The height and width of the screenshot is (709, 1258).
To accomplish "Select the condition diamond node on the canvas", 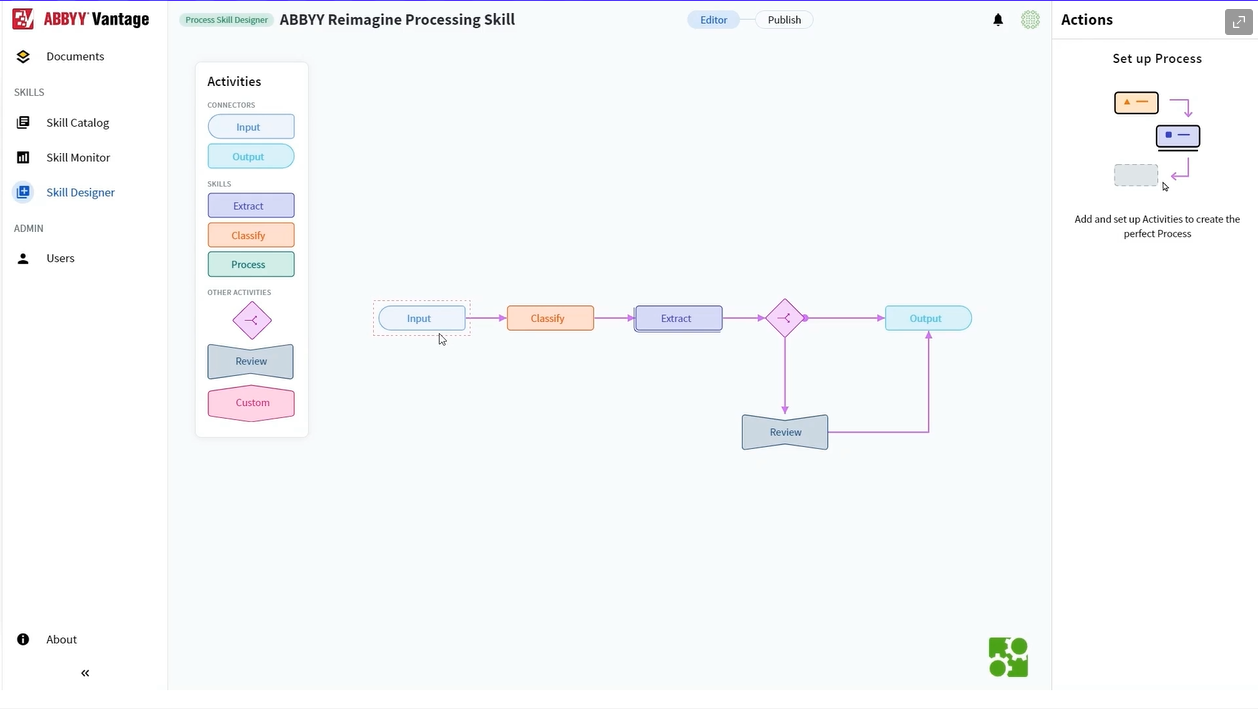I will pos(785,319).
